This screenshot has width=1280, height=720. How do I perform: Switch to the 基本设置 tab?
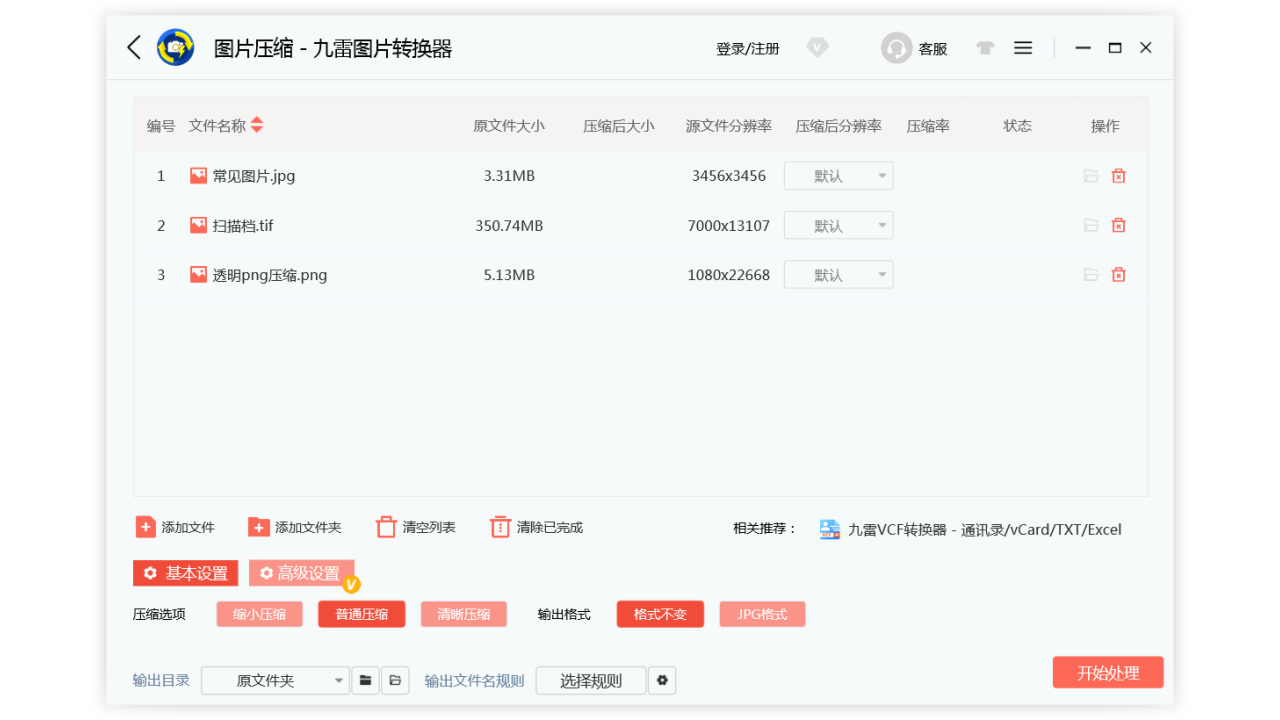[185, 573]
